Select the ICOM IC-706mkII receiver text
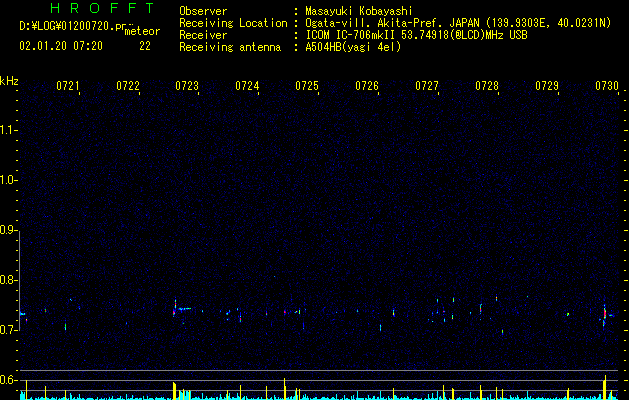Viewport: 629px width, 400px height. pos(416,35)
